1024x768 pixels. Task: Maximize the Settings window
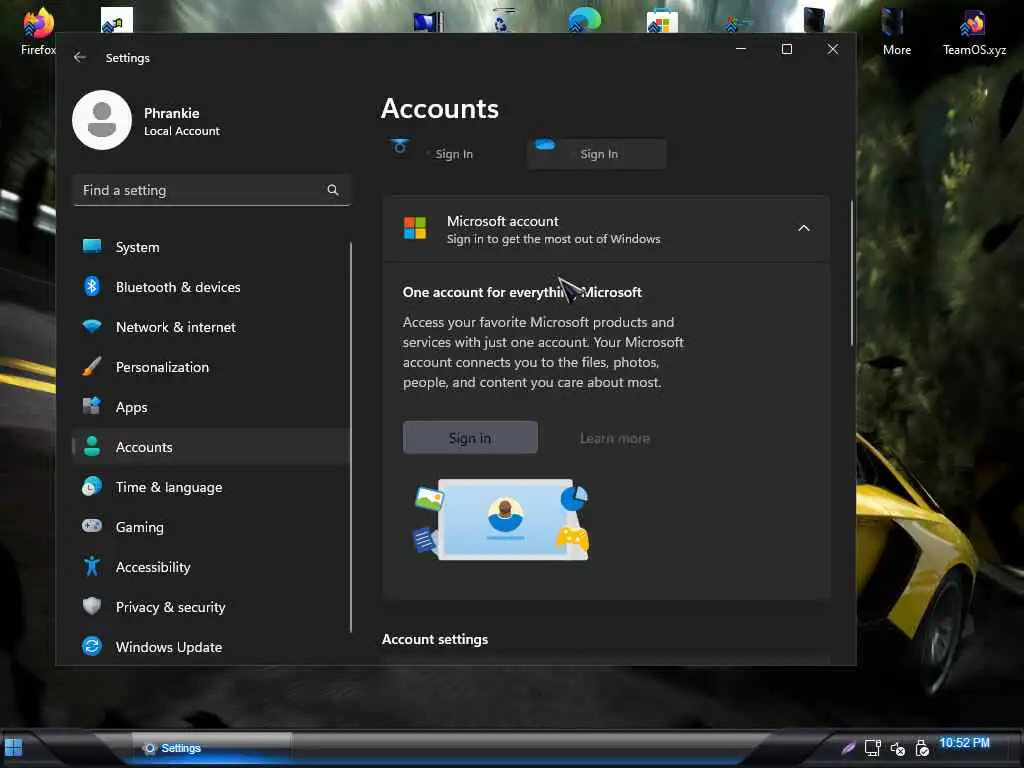pyautogui.click(x=787, y=49)
